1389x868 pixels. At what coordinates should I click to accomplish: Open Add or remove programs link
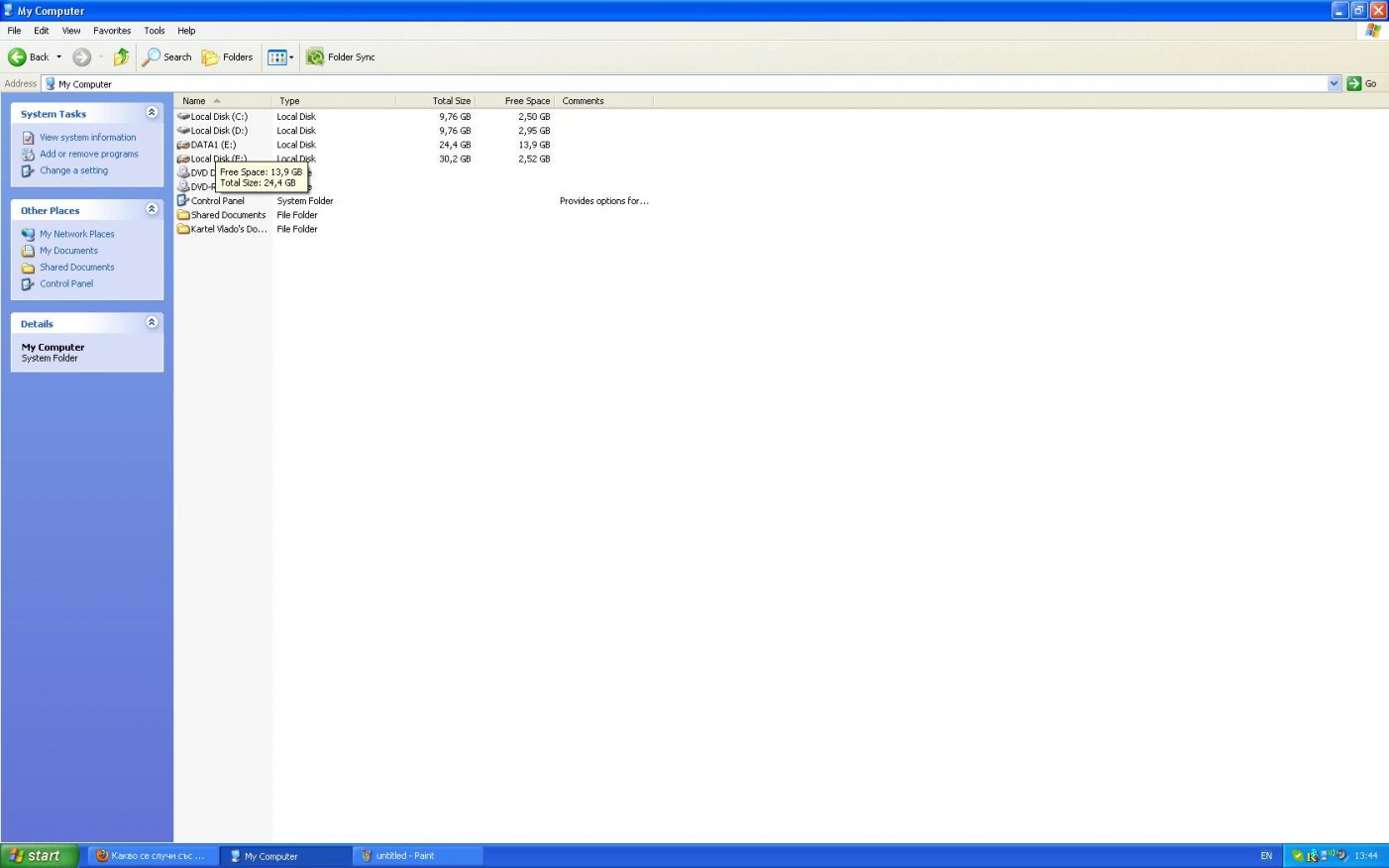[88, 155]
